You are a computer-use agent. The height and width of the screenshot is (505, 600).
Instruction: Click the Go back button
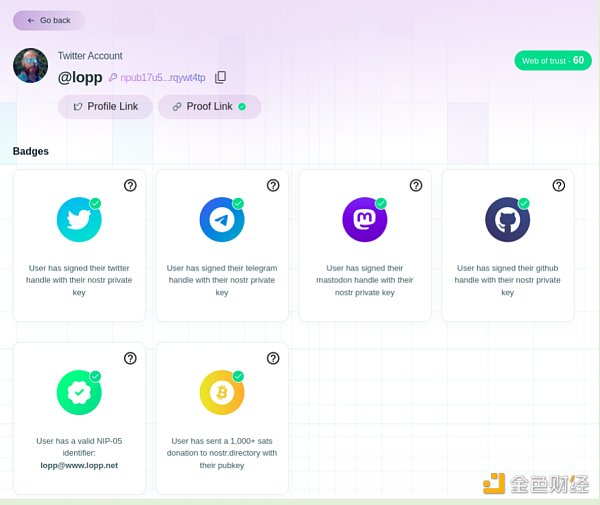coord(48,20)
